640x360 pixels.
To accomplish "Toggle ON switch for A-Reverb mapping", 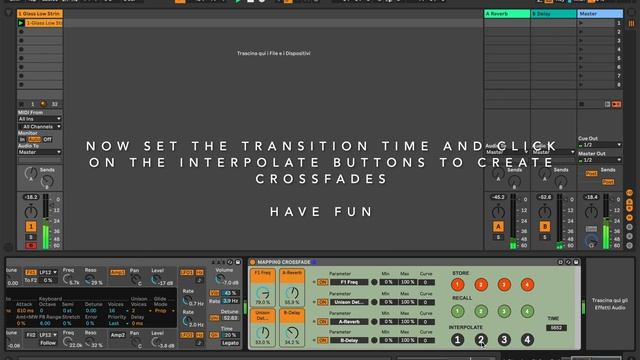I will coord(322,322).
